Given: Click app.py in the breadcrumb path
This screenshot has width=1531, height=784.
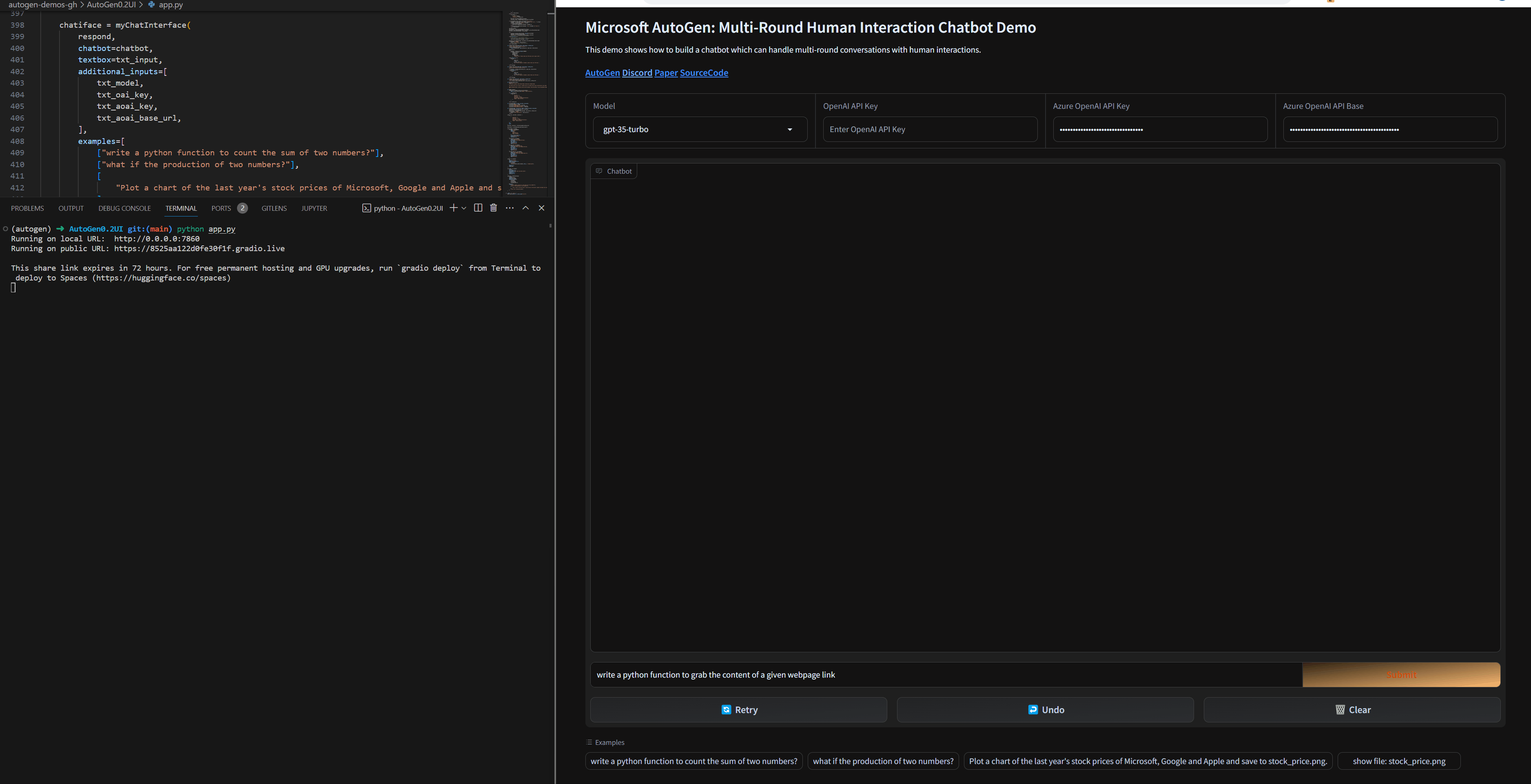Looking at the screenshot, I should click(171, 5).
